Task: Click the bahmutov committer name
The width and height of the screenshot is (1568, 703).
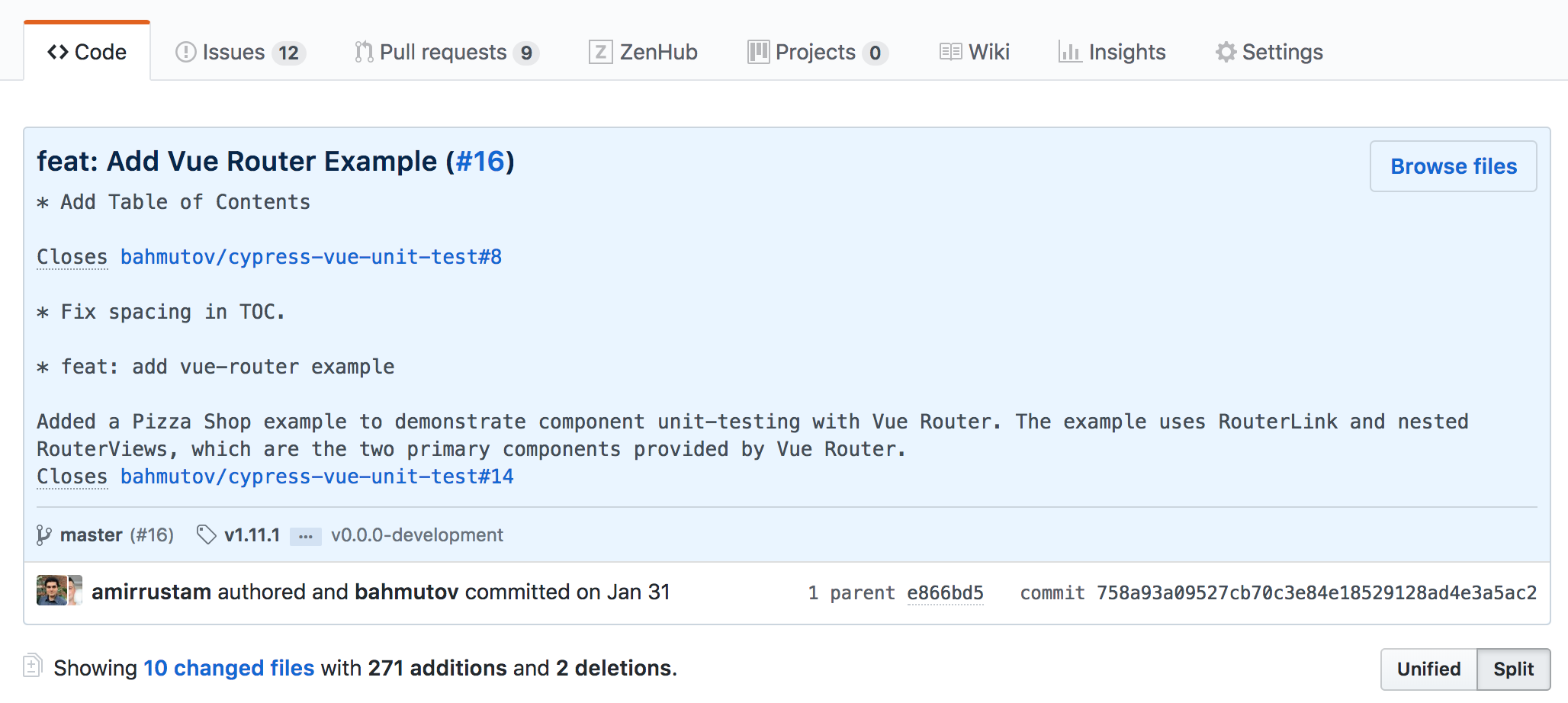Action: click(406, 592)
